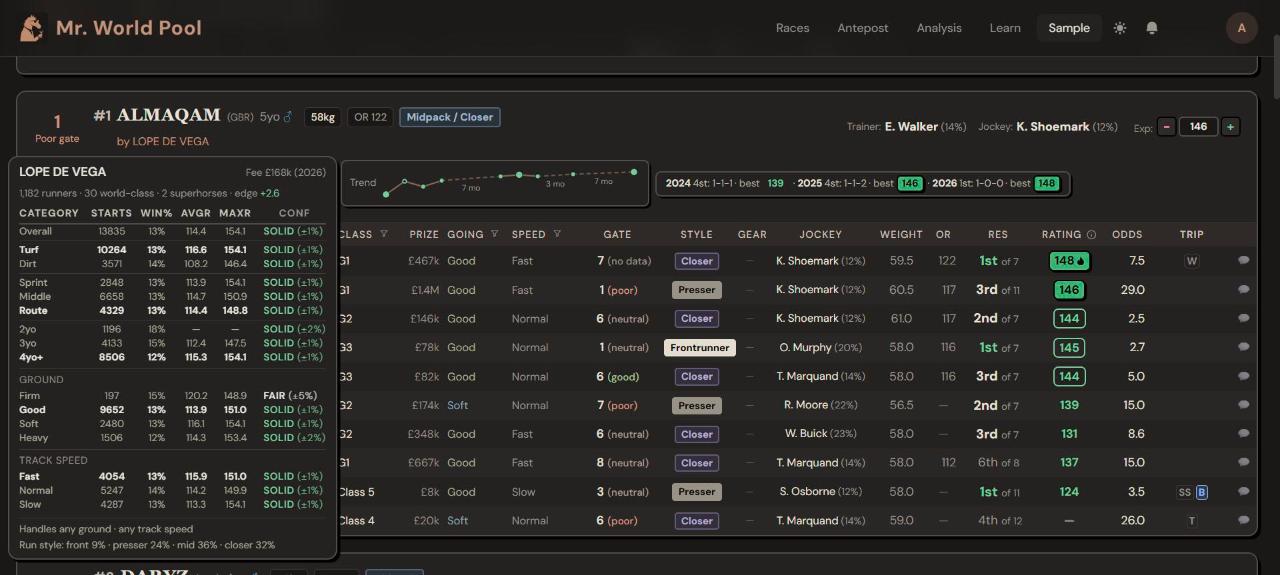Image resolution: width=1280 pixels, height=575 pixels.
Task: Click the 2026 season best 148 badge
Action: 1046,184
